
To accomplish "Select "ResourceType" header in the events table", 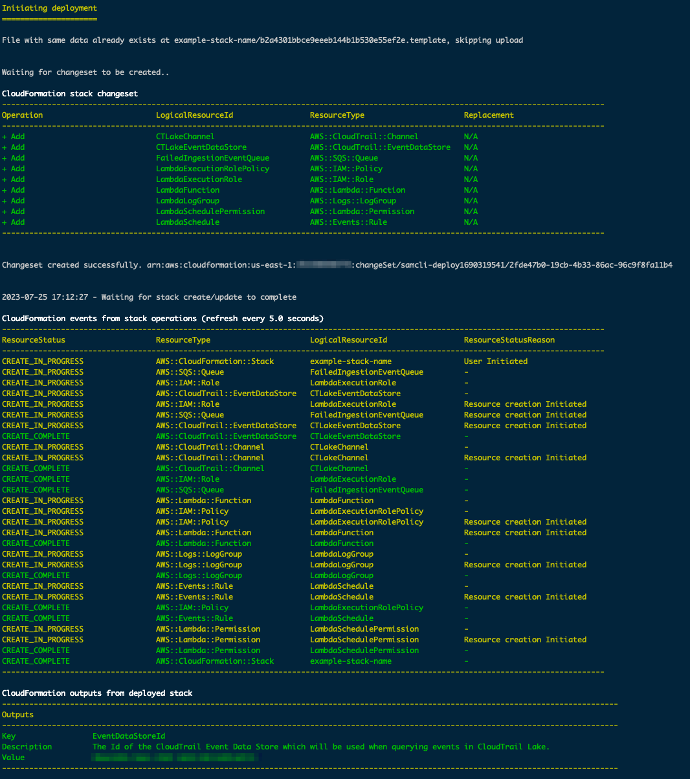I will pyautogui.click(x=183, y=340).
